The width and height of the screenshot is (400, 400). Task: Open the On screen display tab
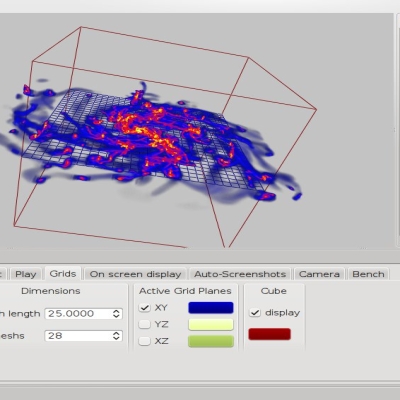135,274
